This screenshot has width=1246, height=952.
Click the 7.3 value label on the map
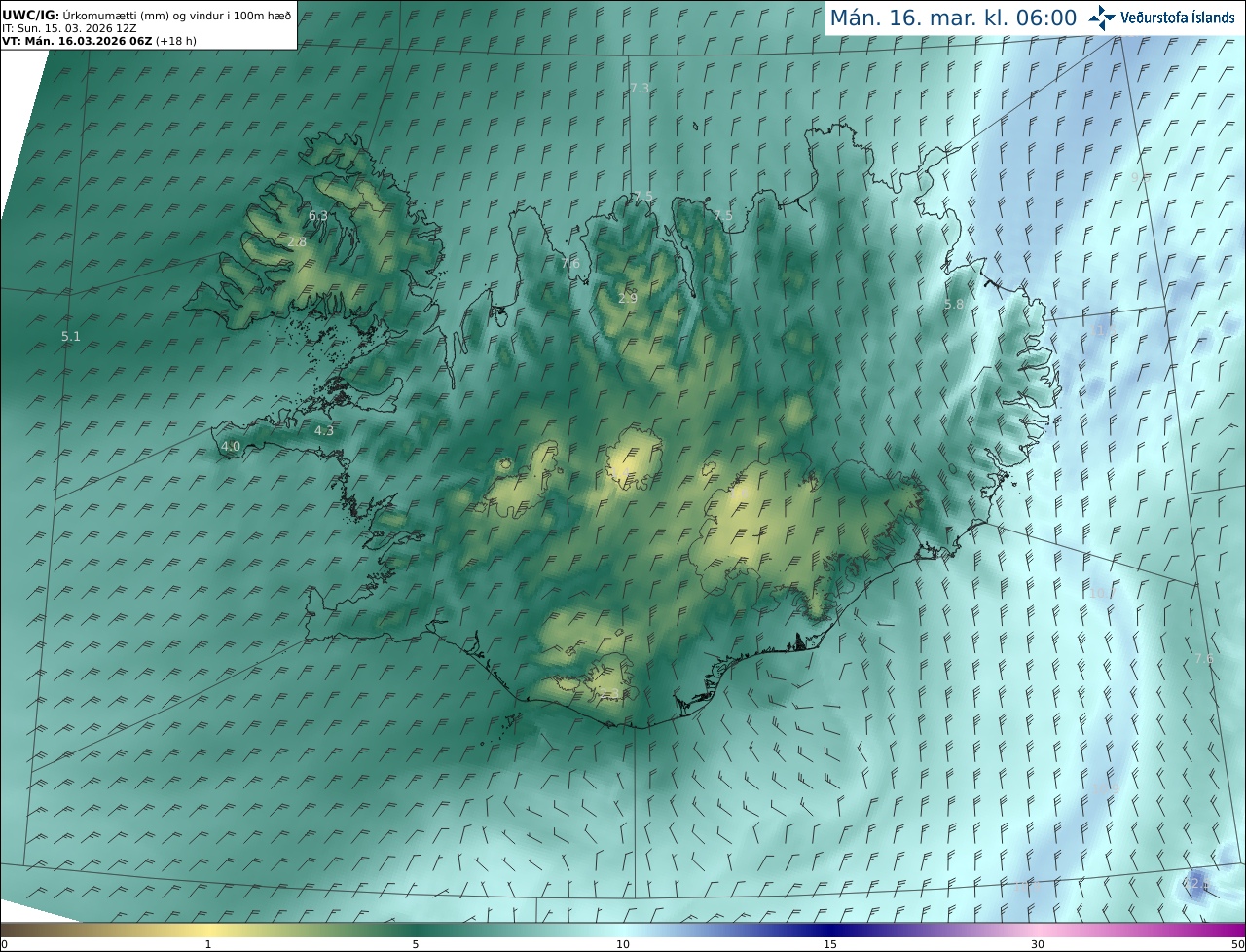pos(640,88)
